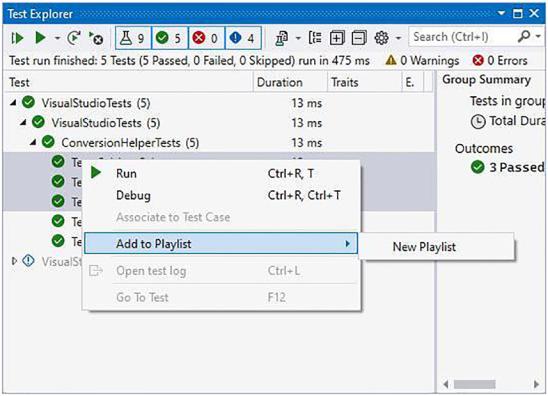This screenshot has width=548, height=396.
Task: Toggle the total tests filter showing 9
Action: click(133, 38)
